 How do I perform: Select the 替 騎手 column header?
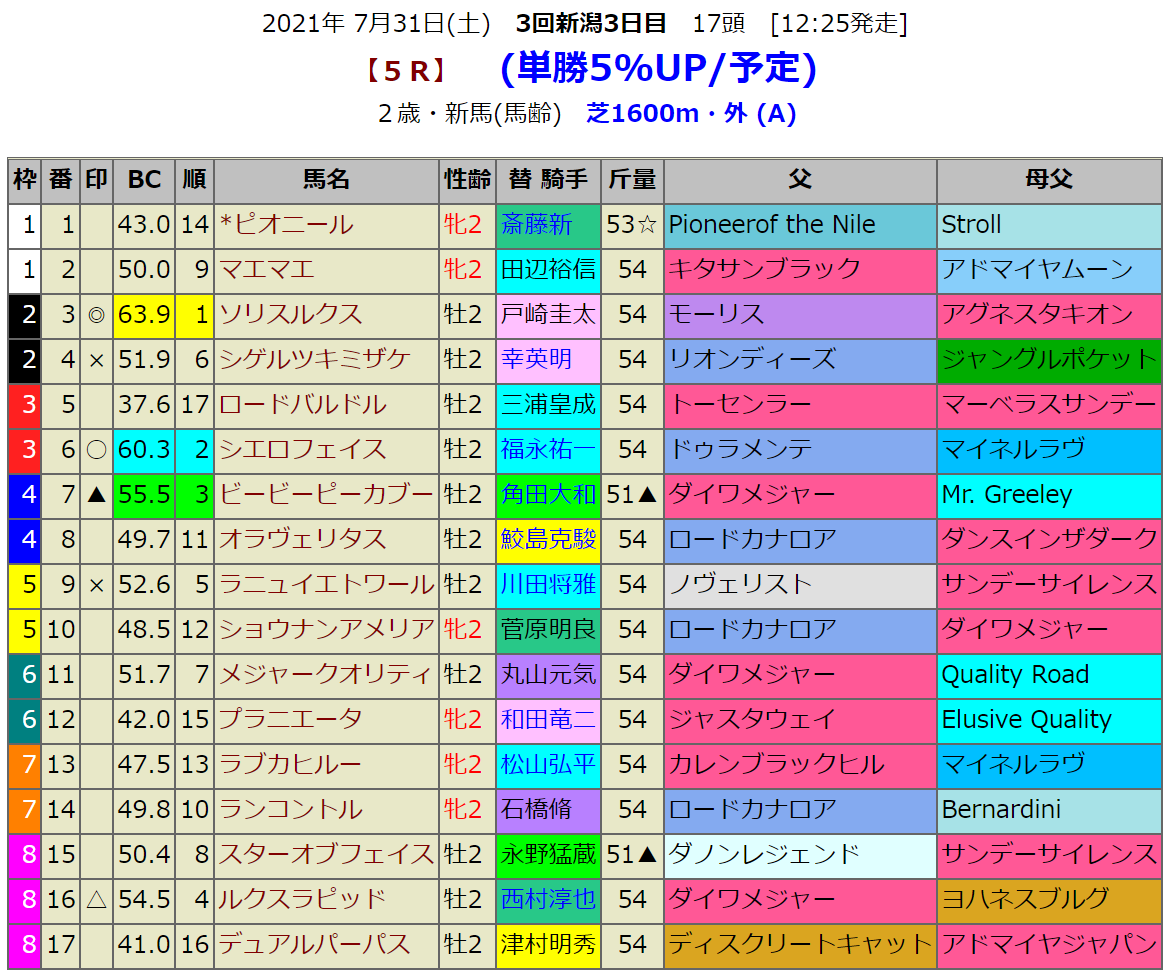[548, 180]
